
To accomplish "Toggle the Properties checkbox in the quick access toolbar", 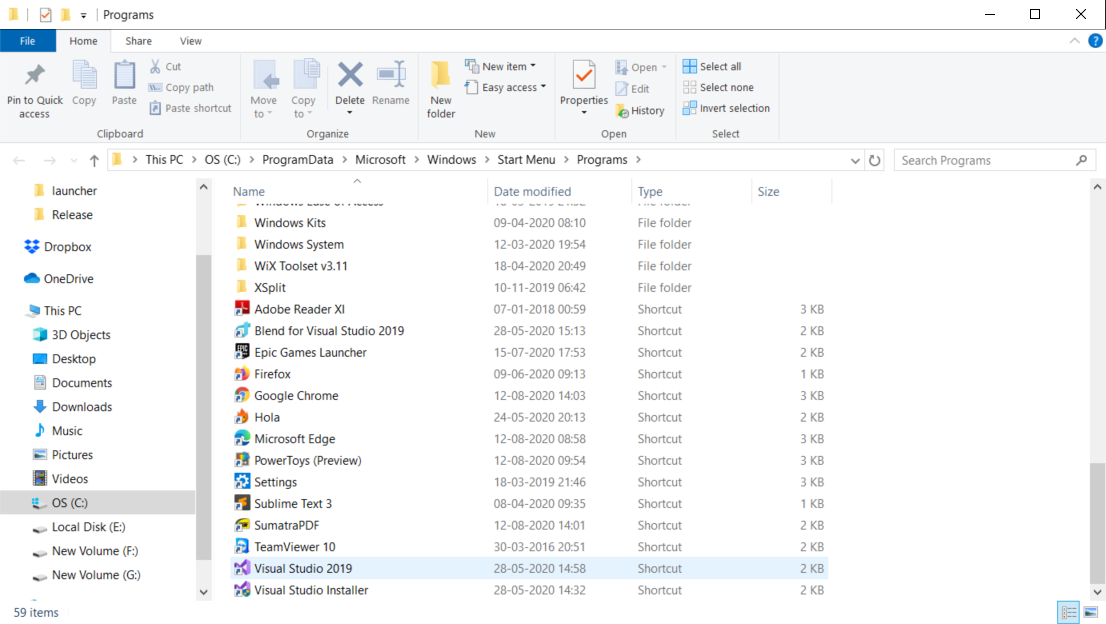I will tap(46, 15).
